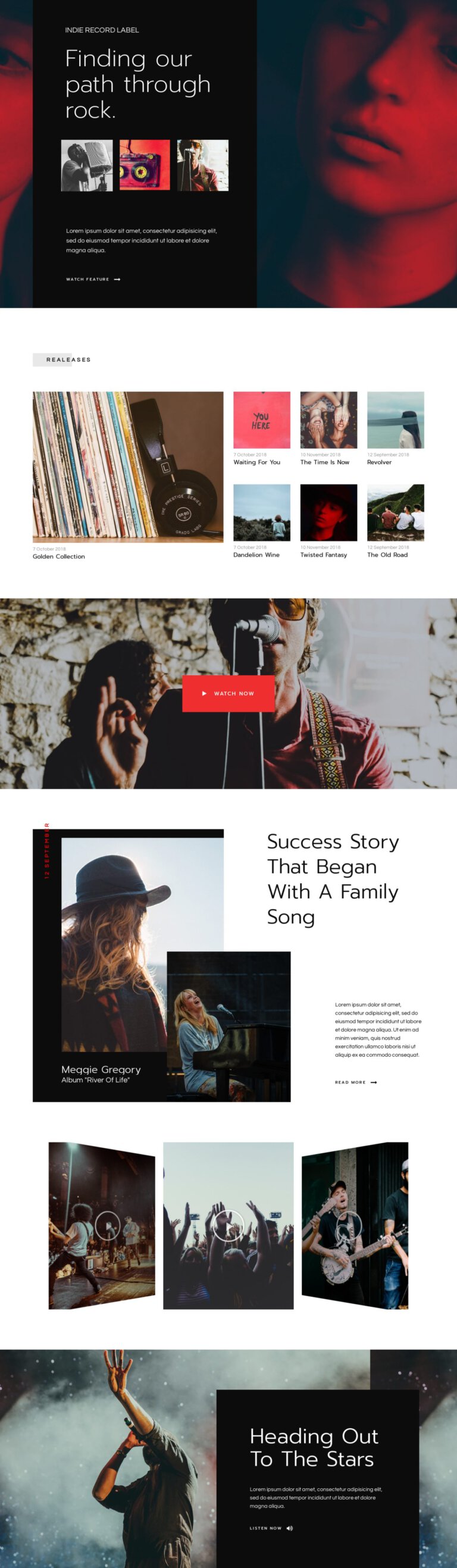Click the Realeases section label
Image resolution: width=457 pixels, height=1568 pixels.
[x=68, y=360]
